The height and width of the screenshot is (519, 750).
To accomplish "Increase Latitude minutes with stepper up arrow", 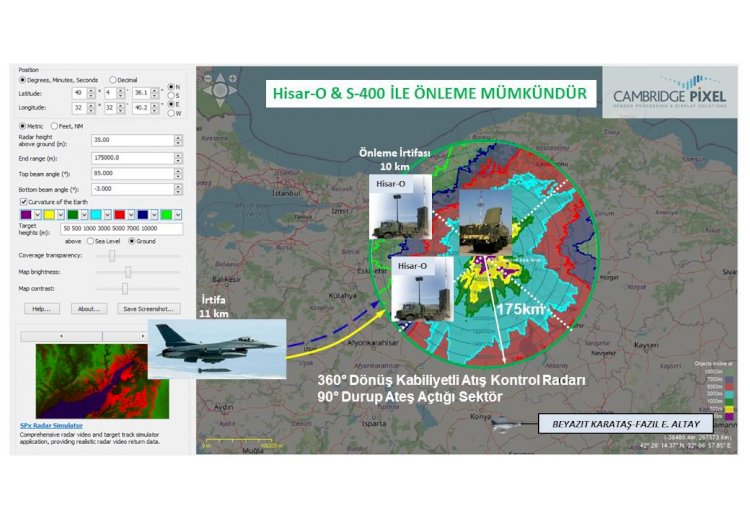I will 121,90.
